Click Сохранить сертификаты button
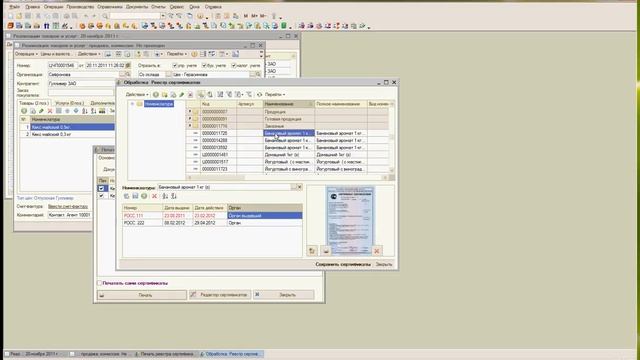Screen dimensions: 640x360 click(x=343, y=264)
